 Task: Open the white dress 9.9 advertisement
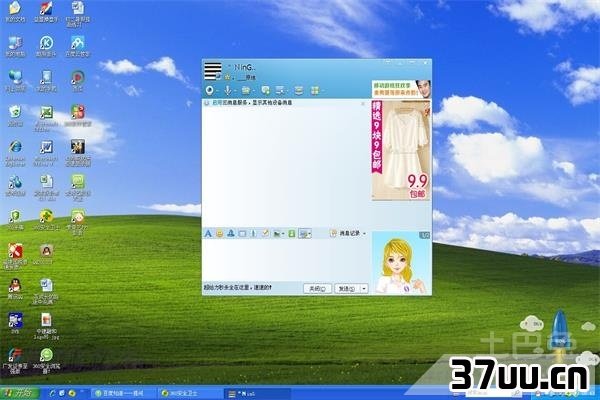[x=401, y=150]
